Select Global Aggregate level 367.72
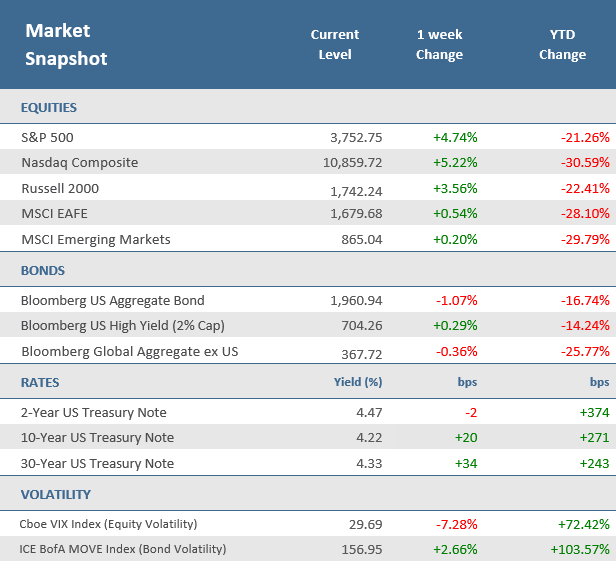 click(361, 354)
